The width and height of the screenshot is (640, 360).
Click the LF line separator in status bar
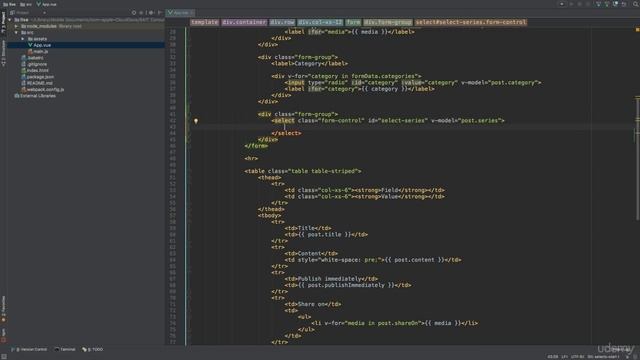pos(565,357)
